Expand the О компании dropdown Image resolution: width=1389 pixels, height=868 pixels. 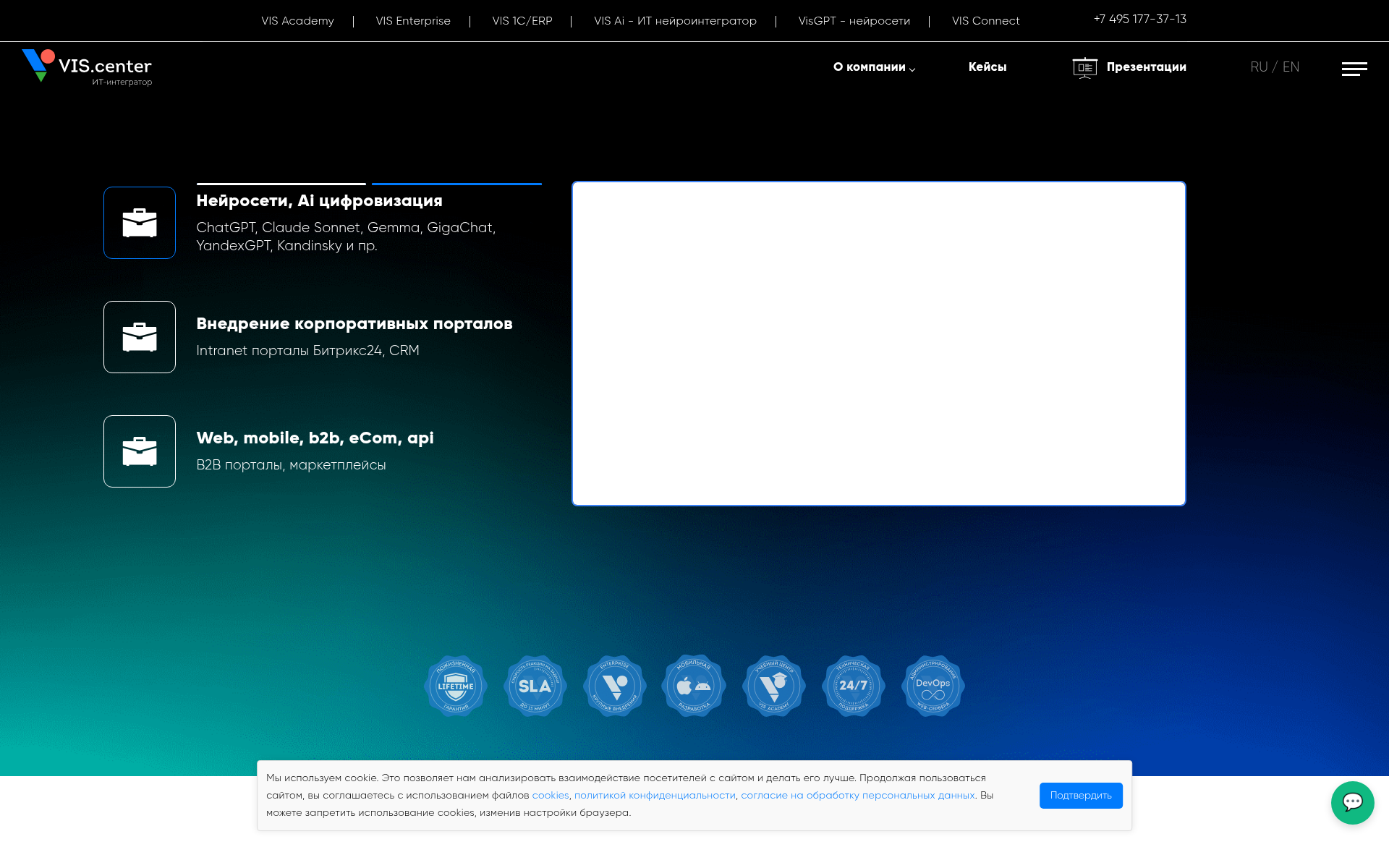tap(874, 67)
